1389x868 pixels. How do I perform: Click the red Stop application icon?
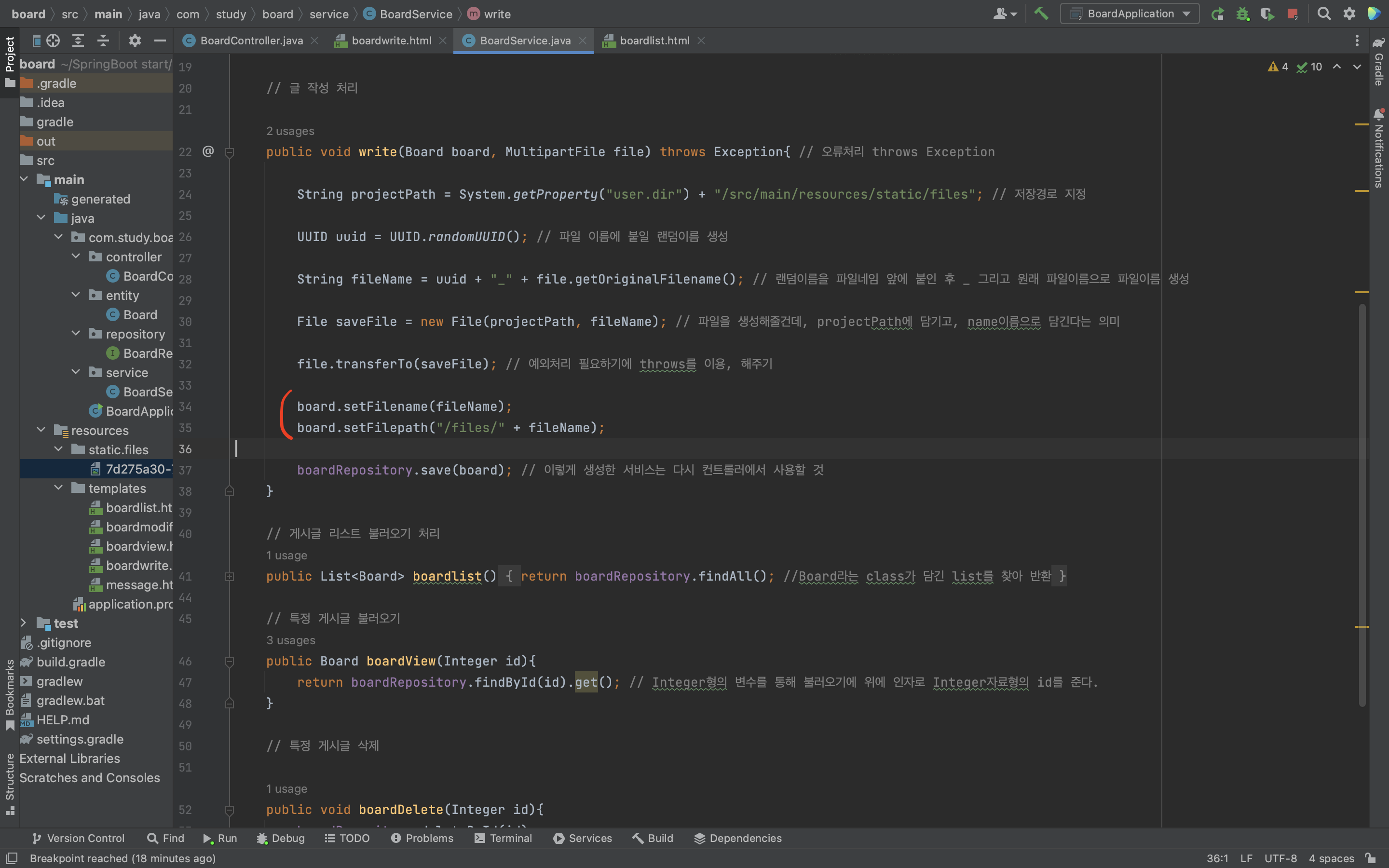click(1293, 14)
